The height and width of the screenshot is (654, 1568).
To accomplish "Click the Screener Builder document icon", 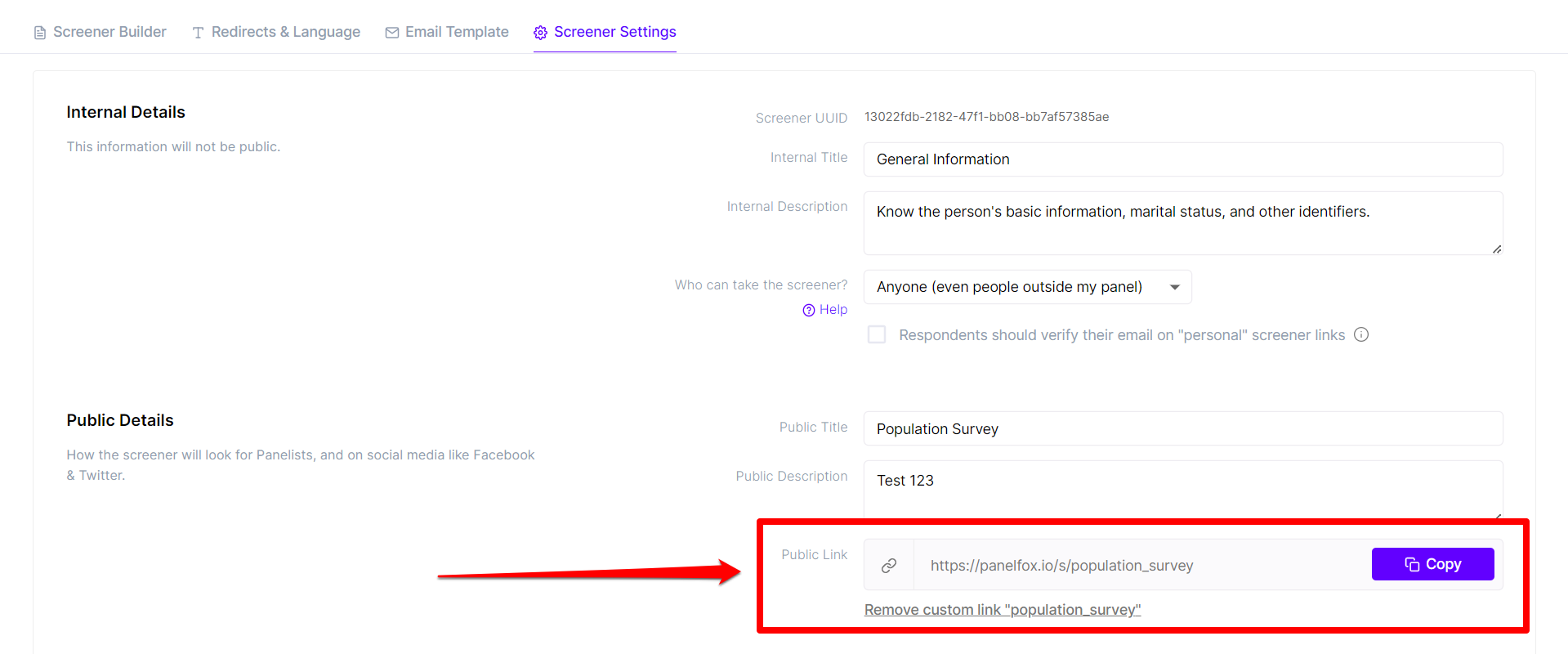I will coord(39,33).
